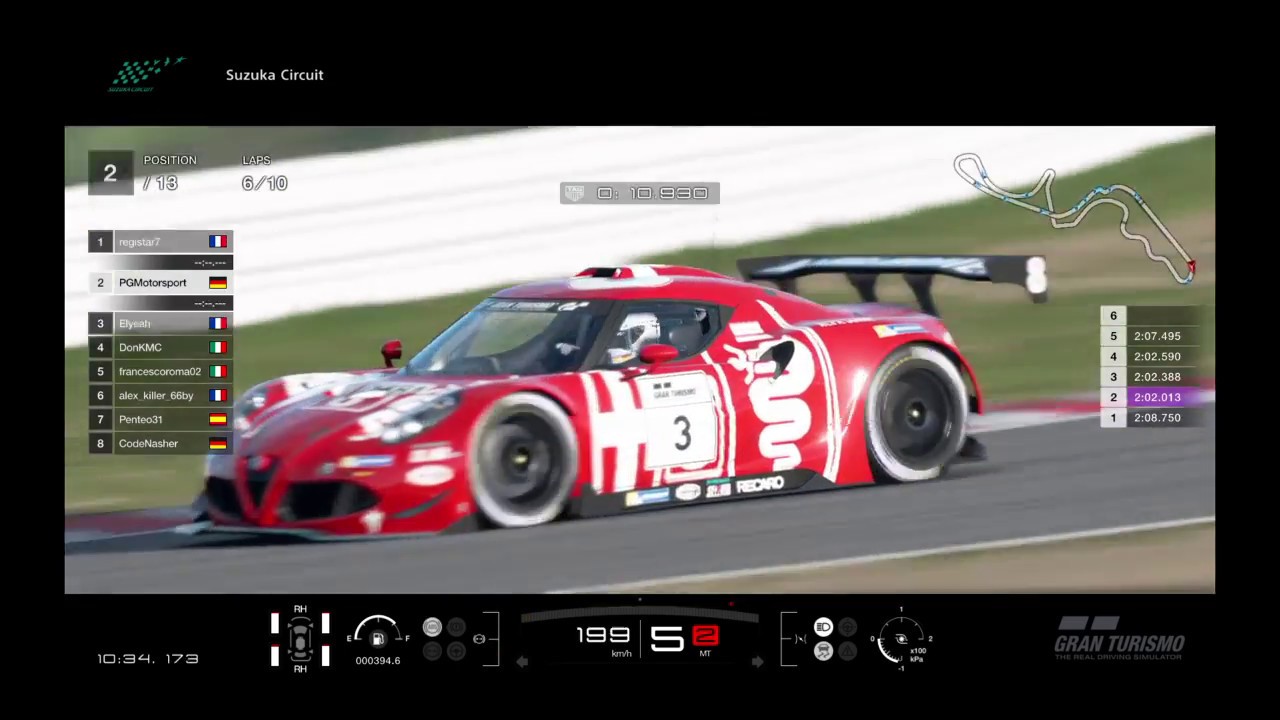Click lap 1 time 2:08.750
This screenshot has width=1280, height=720.
point(1157,418)
